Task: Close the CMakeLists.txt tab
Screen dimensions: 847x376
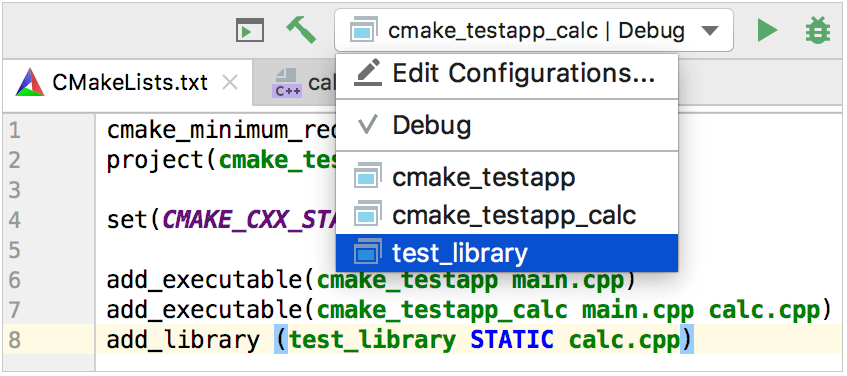Action: pyautogui.click(x=230, y=83)
